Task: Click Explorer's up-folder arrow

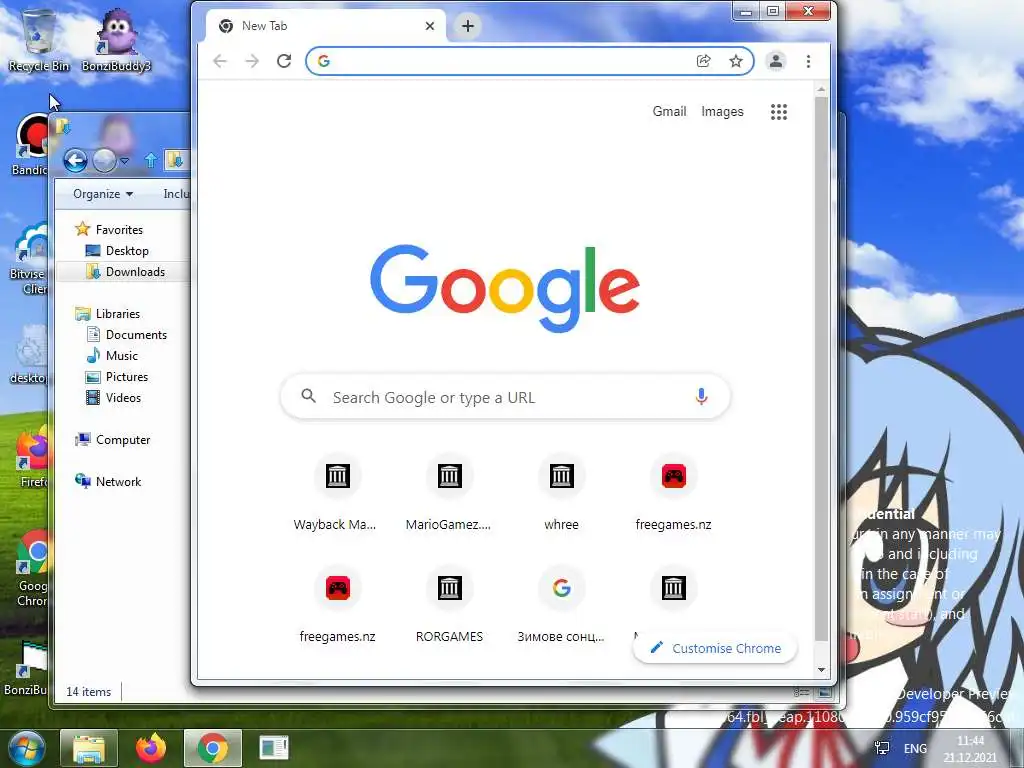Action: point(151,160)
